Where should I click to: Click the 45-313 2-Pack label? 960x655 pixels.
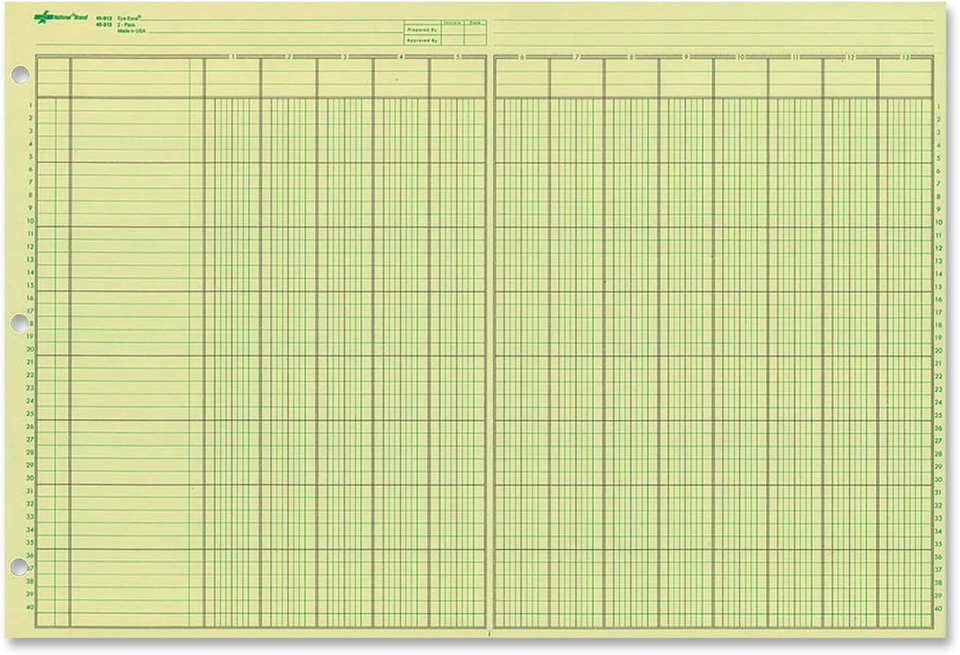click(105, 22)
